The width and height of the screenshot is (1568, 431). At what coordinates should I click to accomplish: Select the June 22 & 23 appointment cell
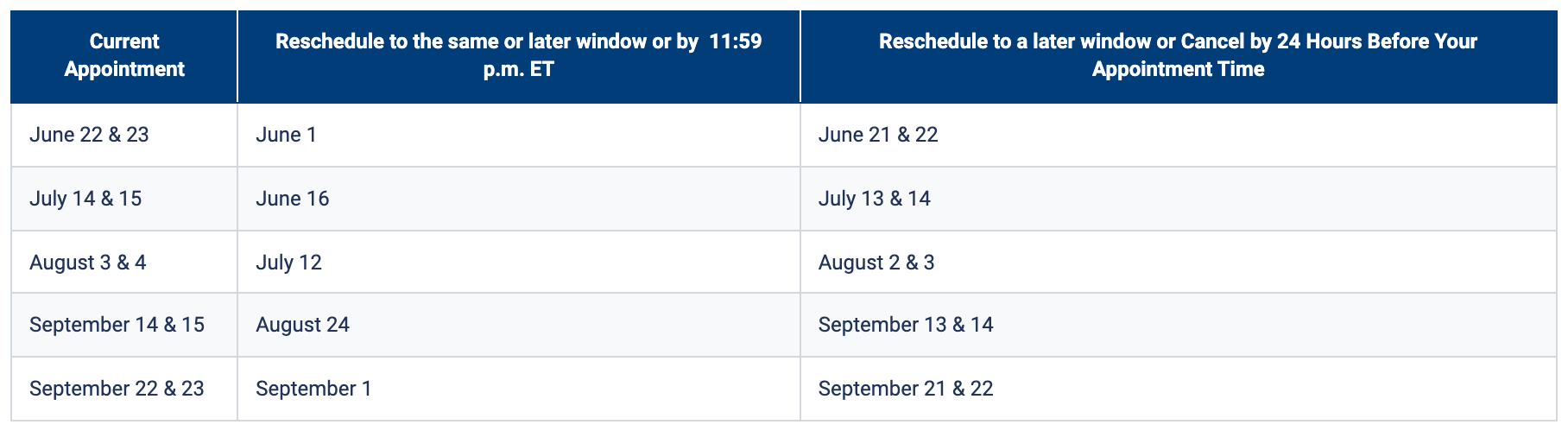(89, 135)
